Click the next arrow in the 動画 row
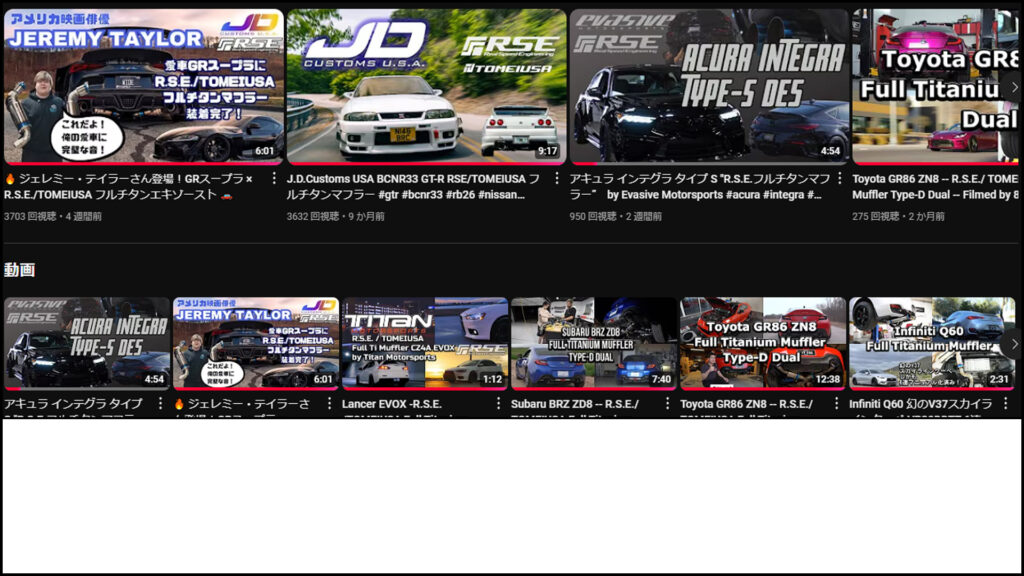Screen dimensions: 1024x576 pyautogui.click(x=1013, y=344)
